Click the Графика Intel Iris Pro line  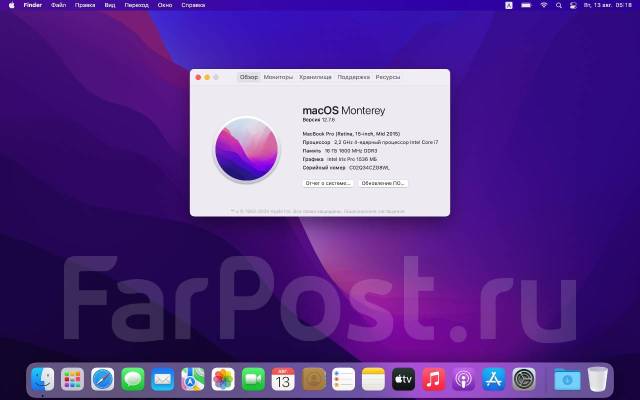[x=340, y=159]
